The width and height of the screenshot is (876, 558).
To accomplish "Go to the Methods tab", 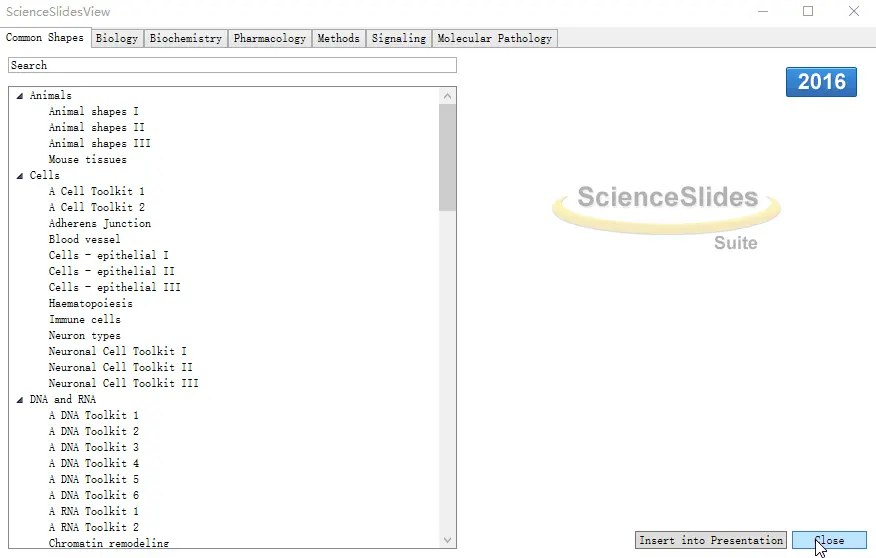I will 339,38.
